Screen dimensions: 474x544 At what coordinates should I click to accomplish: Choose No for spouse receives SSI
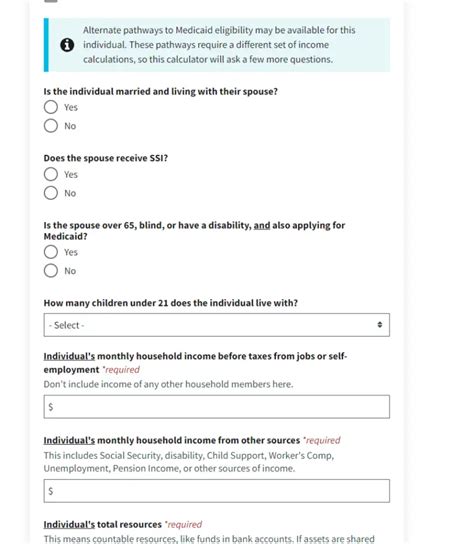tap(51, 193)
